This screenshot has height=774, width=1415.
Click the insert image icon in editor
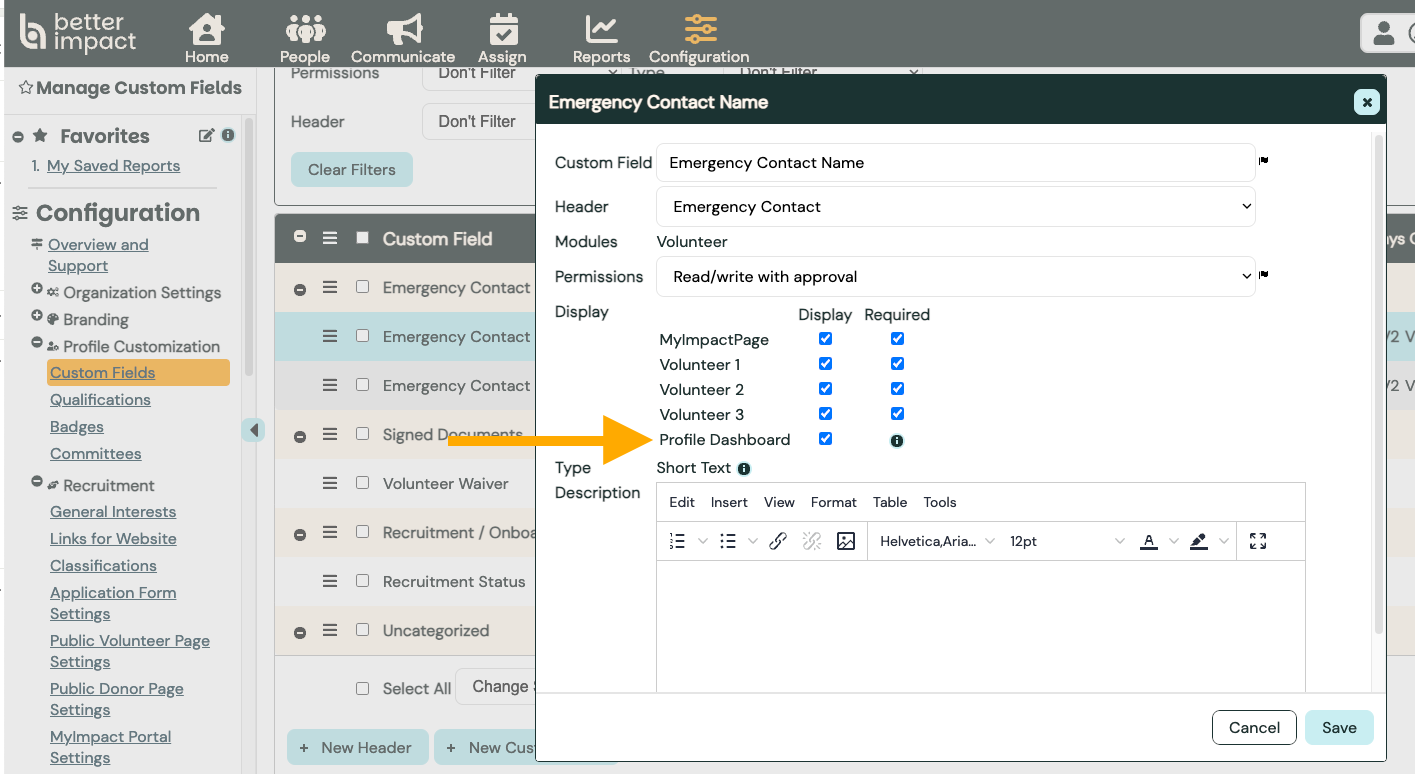click(846, 541)
